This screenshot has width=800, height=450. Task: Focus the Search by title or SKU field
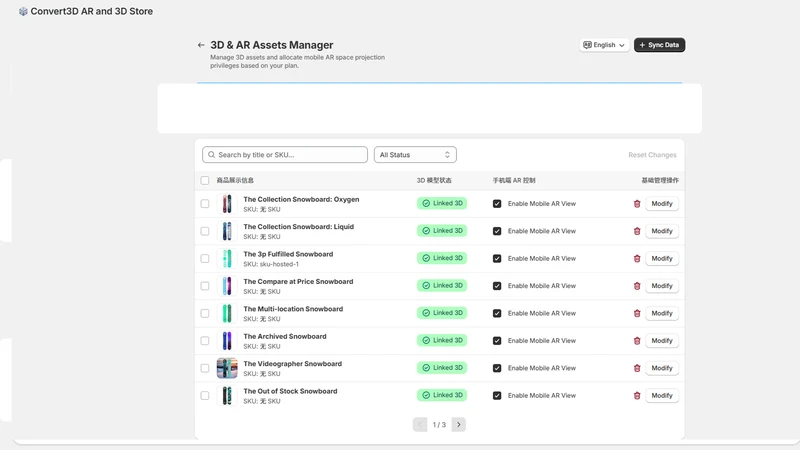(285, 155)
